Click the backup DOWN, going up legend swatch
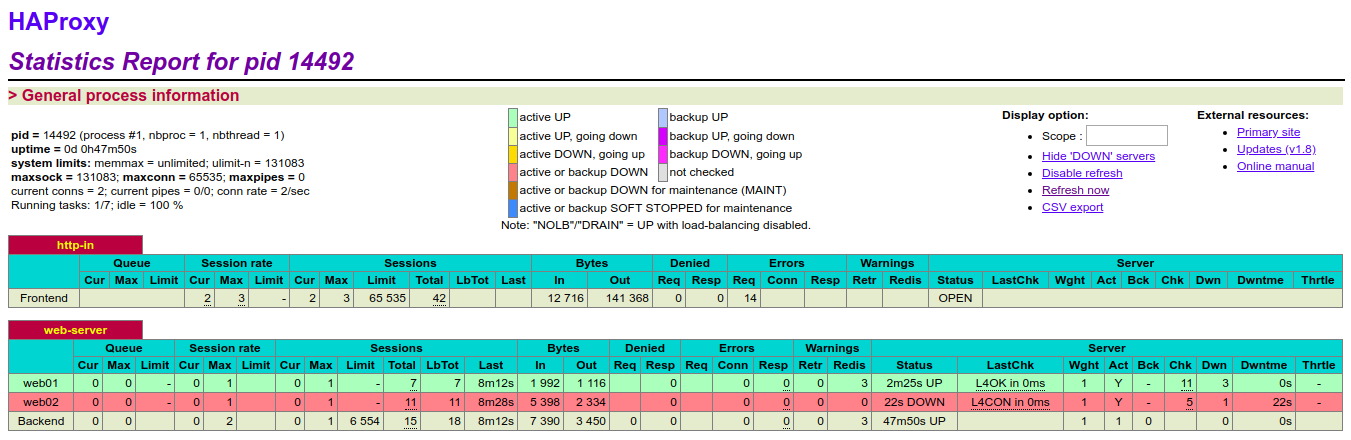 coord(663,154)
